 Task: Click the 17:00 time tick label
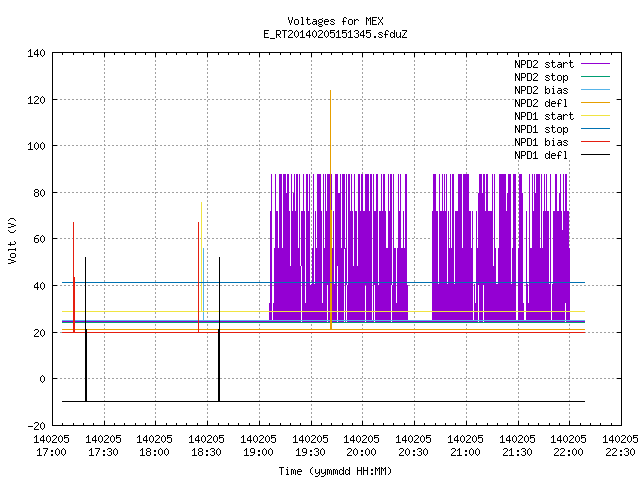coord(51,452)
